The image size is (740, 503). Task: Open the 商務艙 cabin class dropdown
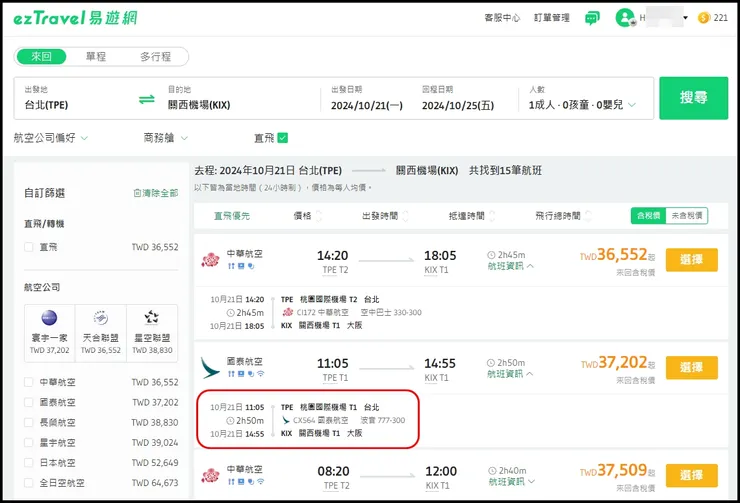coord(166,138)
